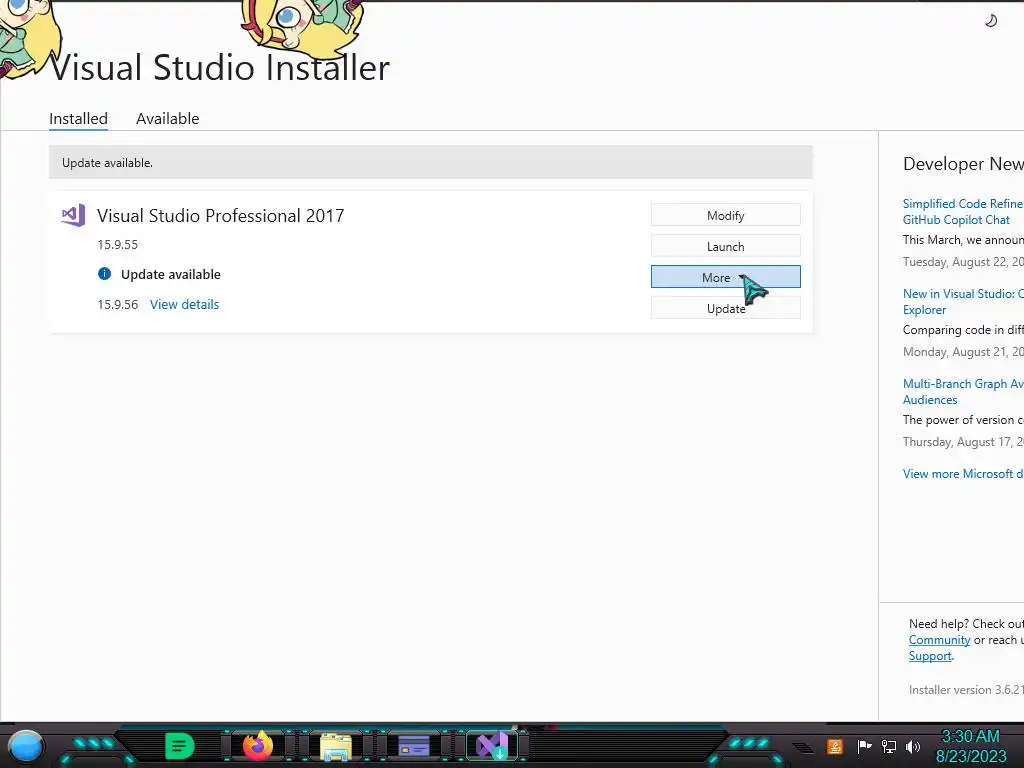
Task: Open File Explorer from the taskbar
Action: 336,746
